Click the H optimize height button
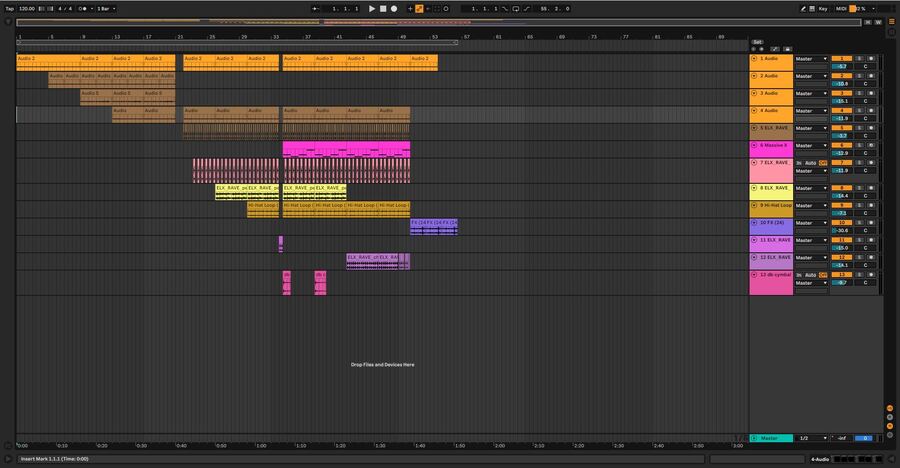900x468 pixels. (868, 22)
